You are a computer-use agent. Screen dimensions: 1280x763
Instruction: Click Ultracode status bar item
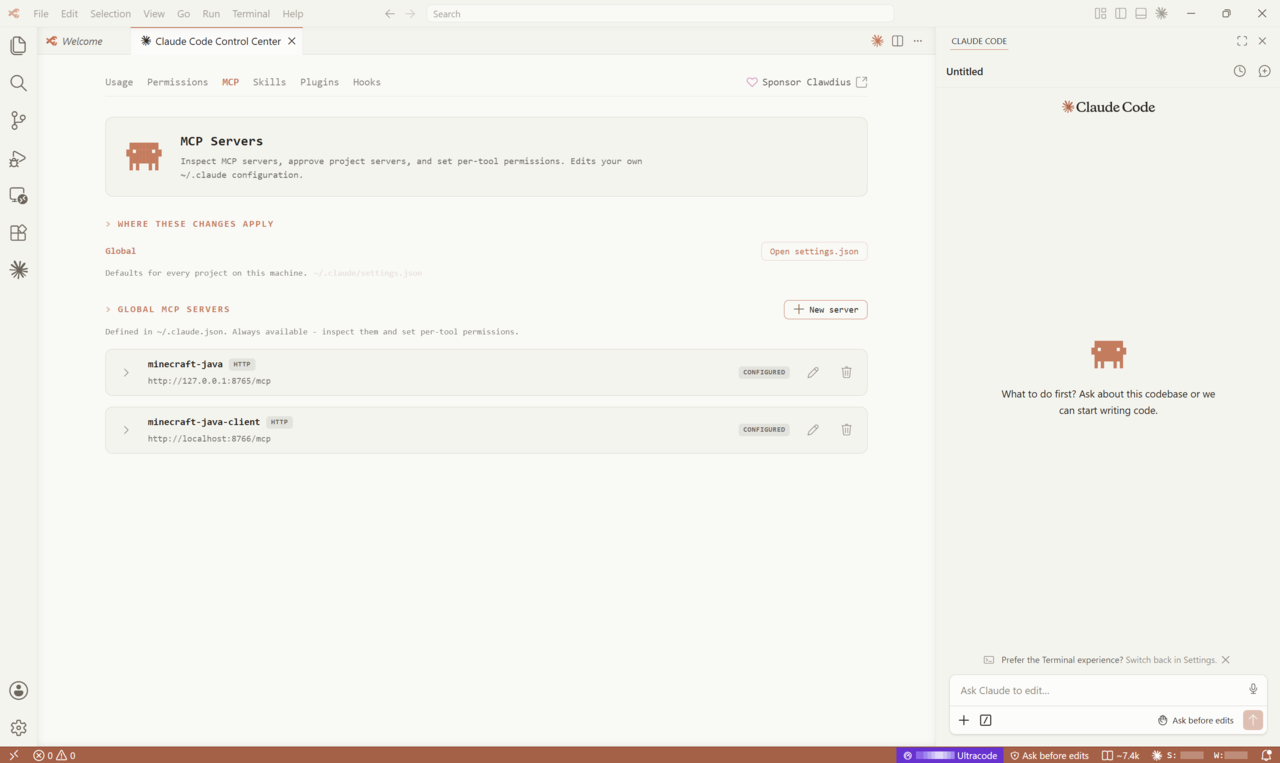click(x=950, y=755)
